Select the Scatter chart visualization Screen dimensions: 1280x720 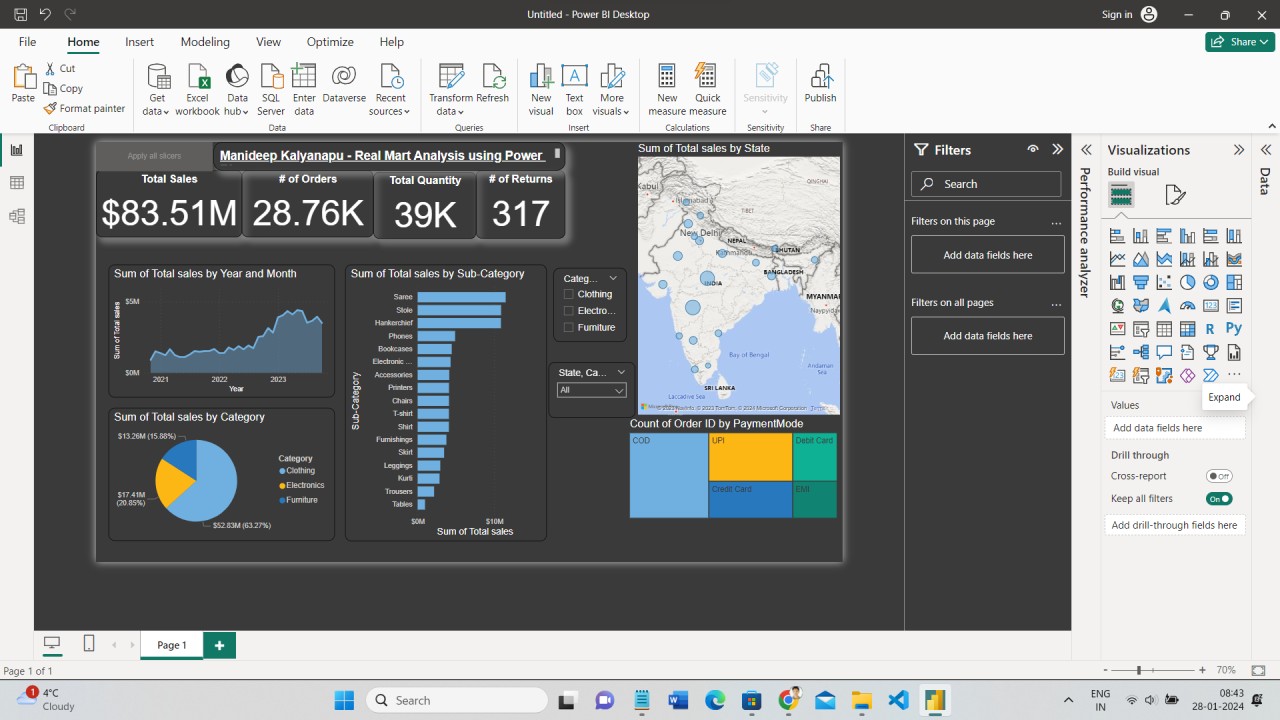[x=1164, y=283]
